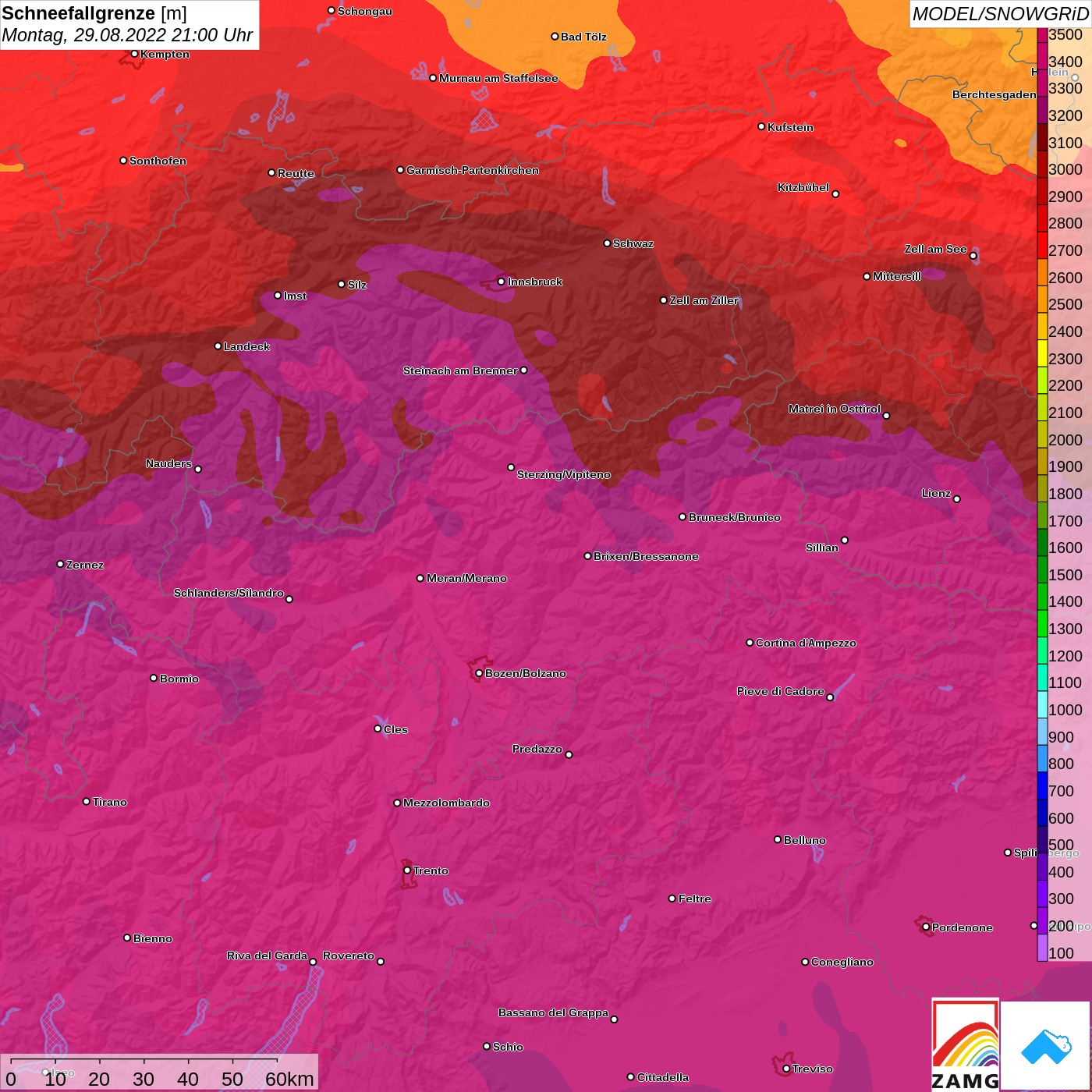Select the Landeck city label

point(246,346)
